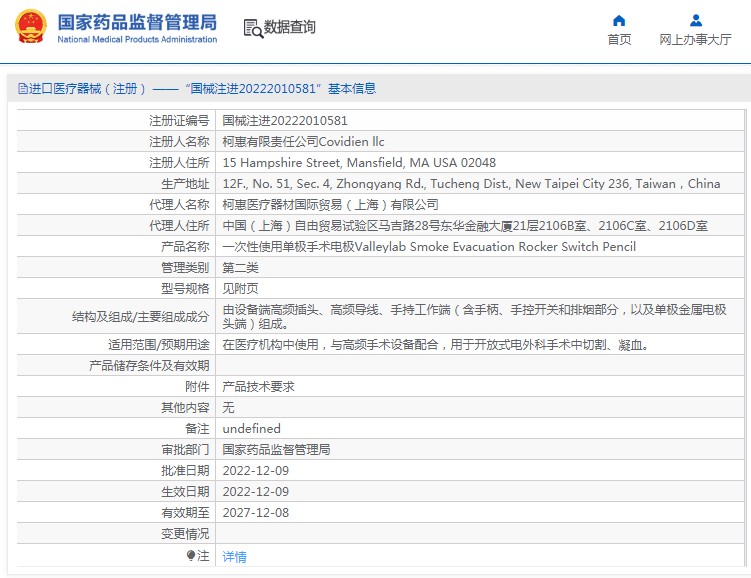
Task: Open the 首页 home menu item
Action: pos(619,40)
